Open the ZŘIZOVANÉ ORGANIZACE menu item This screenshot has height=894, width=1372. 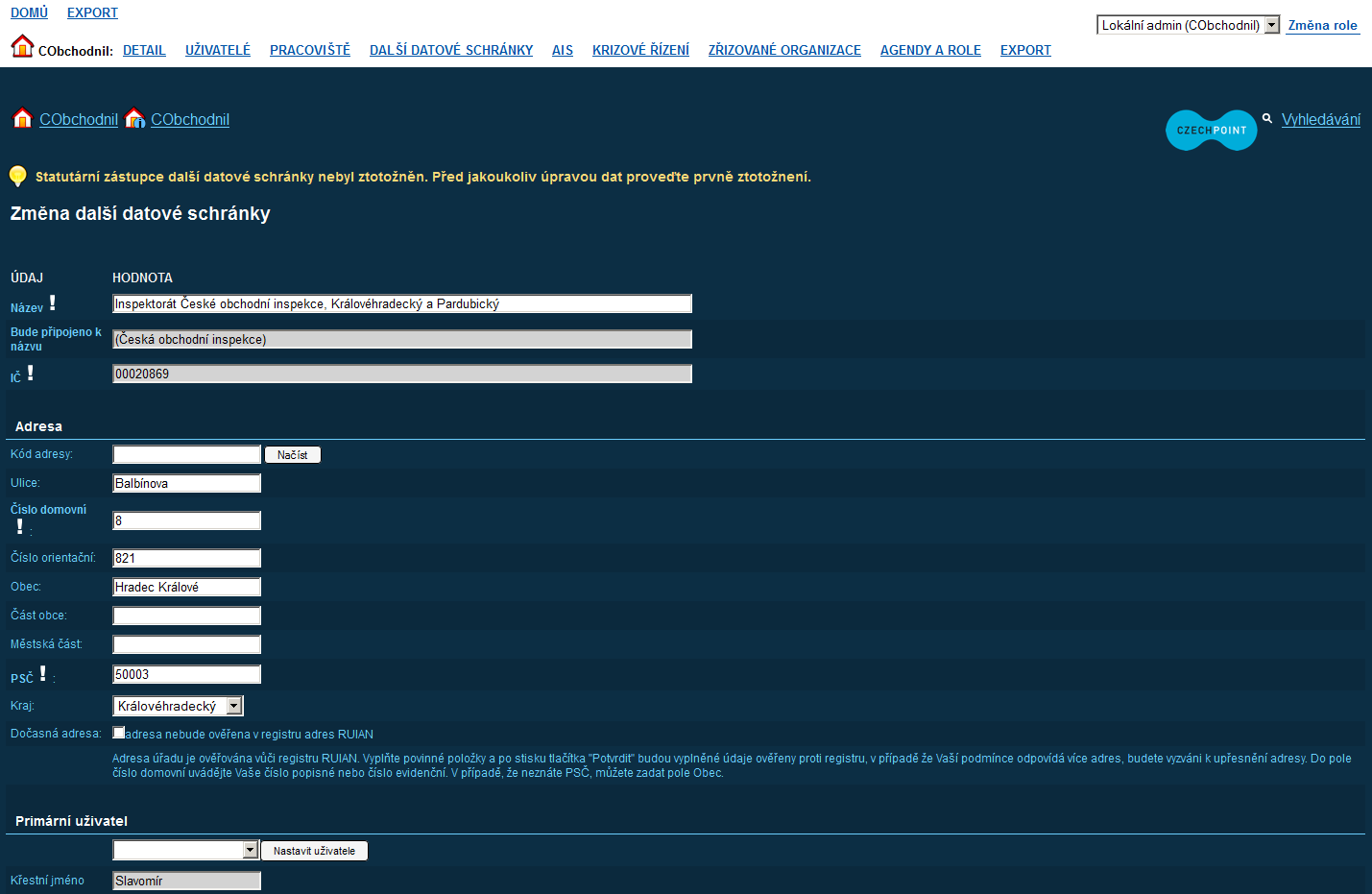point(784,50)
